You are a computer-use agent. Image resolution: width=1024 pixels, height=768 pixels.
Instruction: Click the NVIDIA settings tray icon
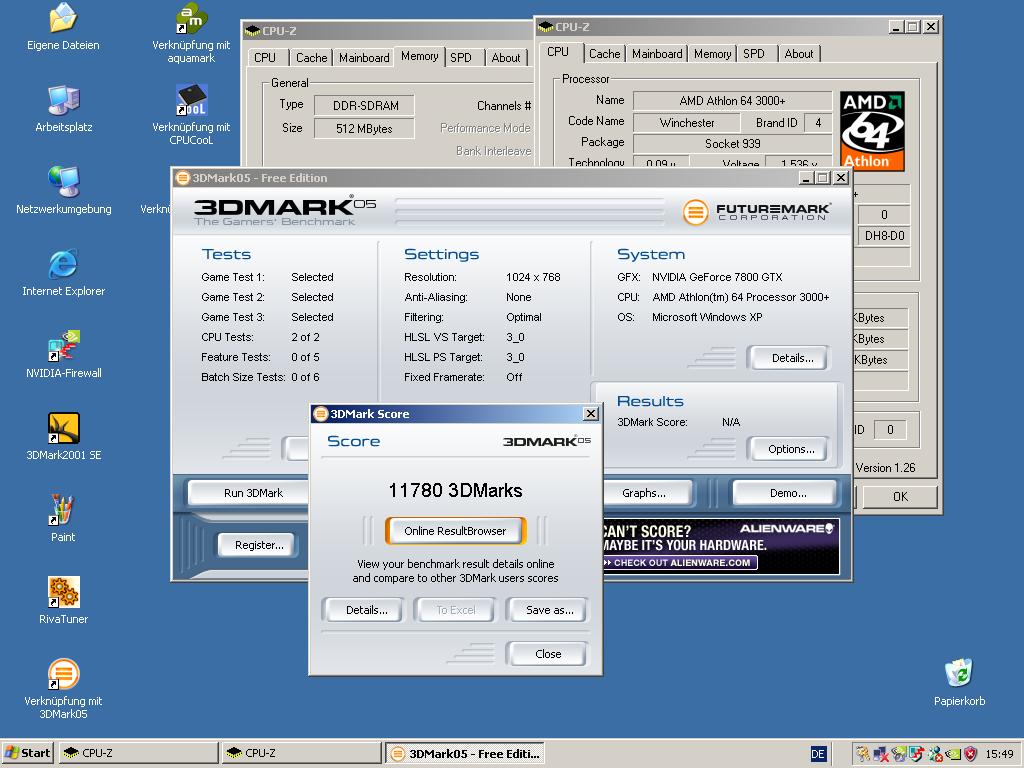click(x=953, y=754)
